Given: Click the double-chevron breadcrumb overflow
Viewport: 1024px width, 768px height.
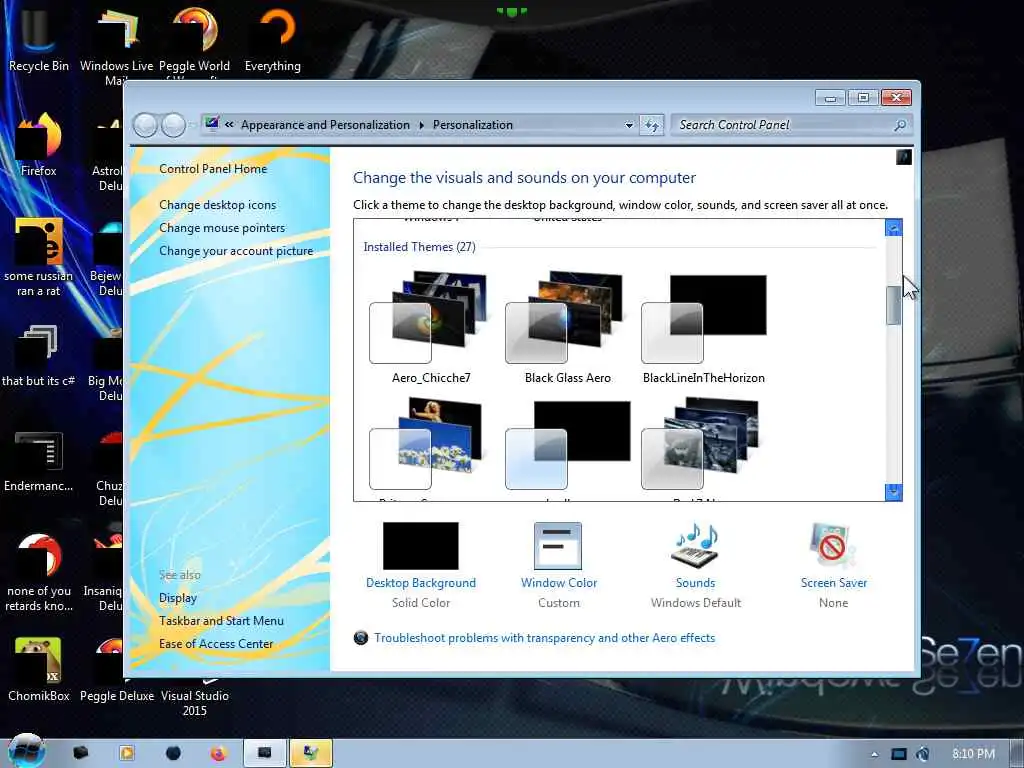Looking at the screenshot, I should tap(229, 125).
